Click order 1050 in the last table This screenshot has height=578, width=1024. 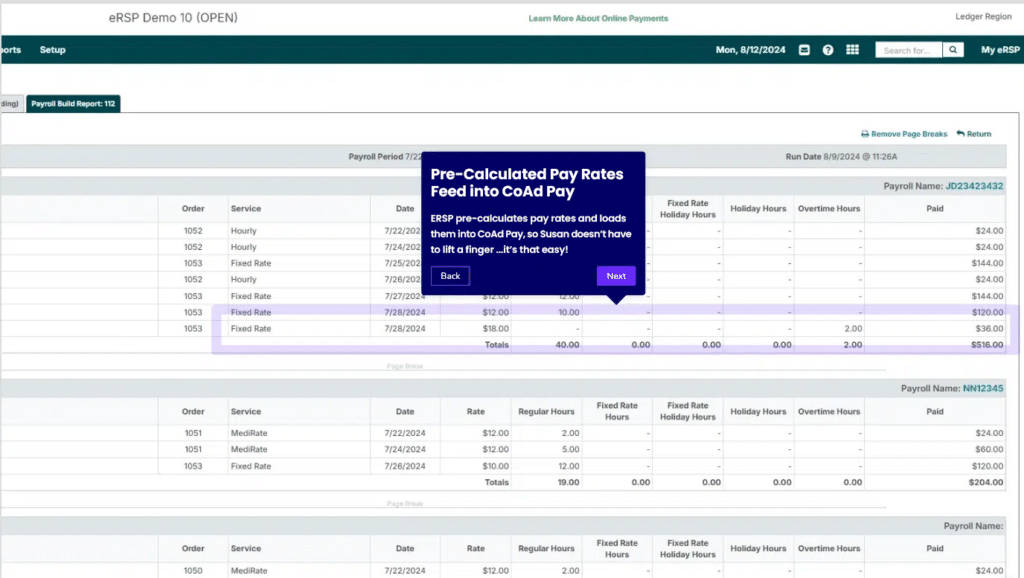(193, 571)
